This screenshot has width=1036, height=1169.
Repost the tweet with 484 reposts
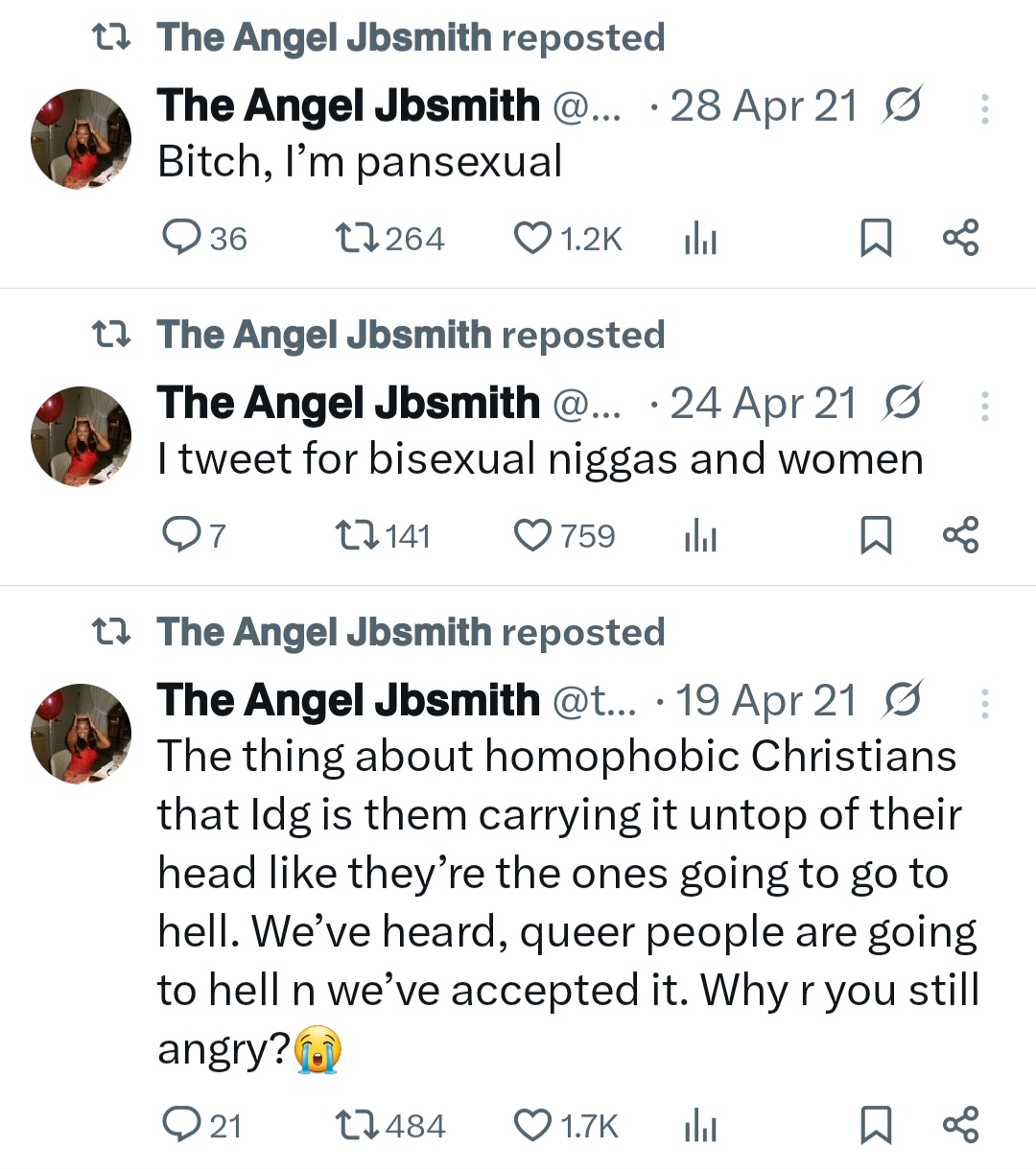click(x=357, y=1124)
